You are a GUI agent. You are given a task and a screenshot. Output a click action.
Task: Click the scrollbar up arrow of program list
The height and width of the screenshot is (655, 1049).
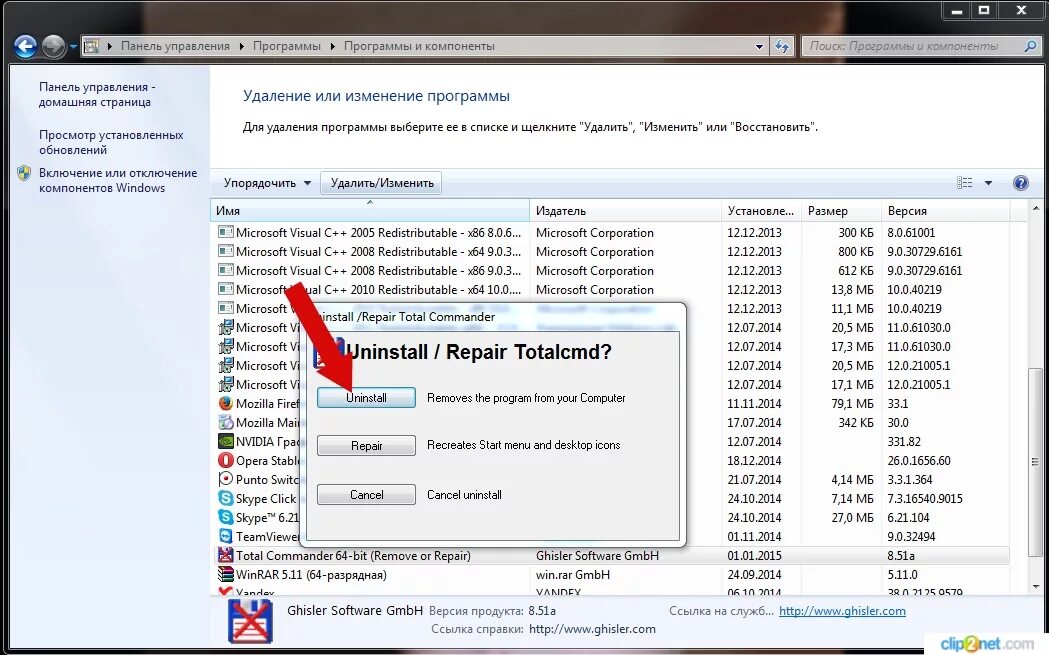1036,209
